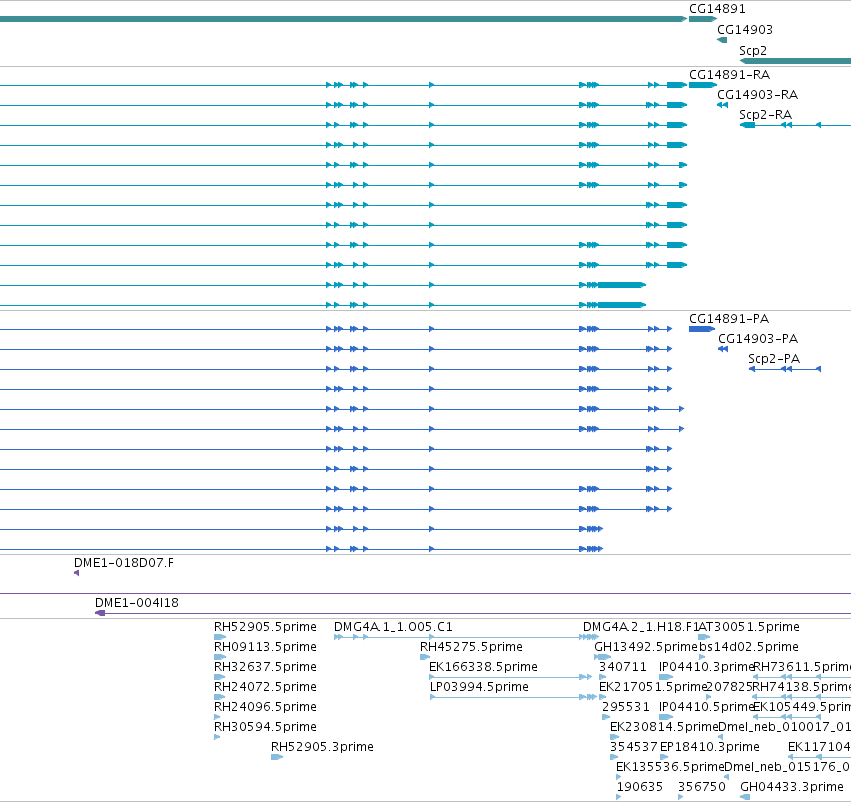This screenshot has width=851, height=802.
Task: Click the EST glyph under RH45275.5prime
Action: pyautogui.click(x=425, y=657)
